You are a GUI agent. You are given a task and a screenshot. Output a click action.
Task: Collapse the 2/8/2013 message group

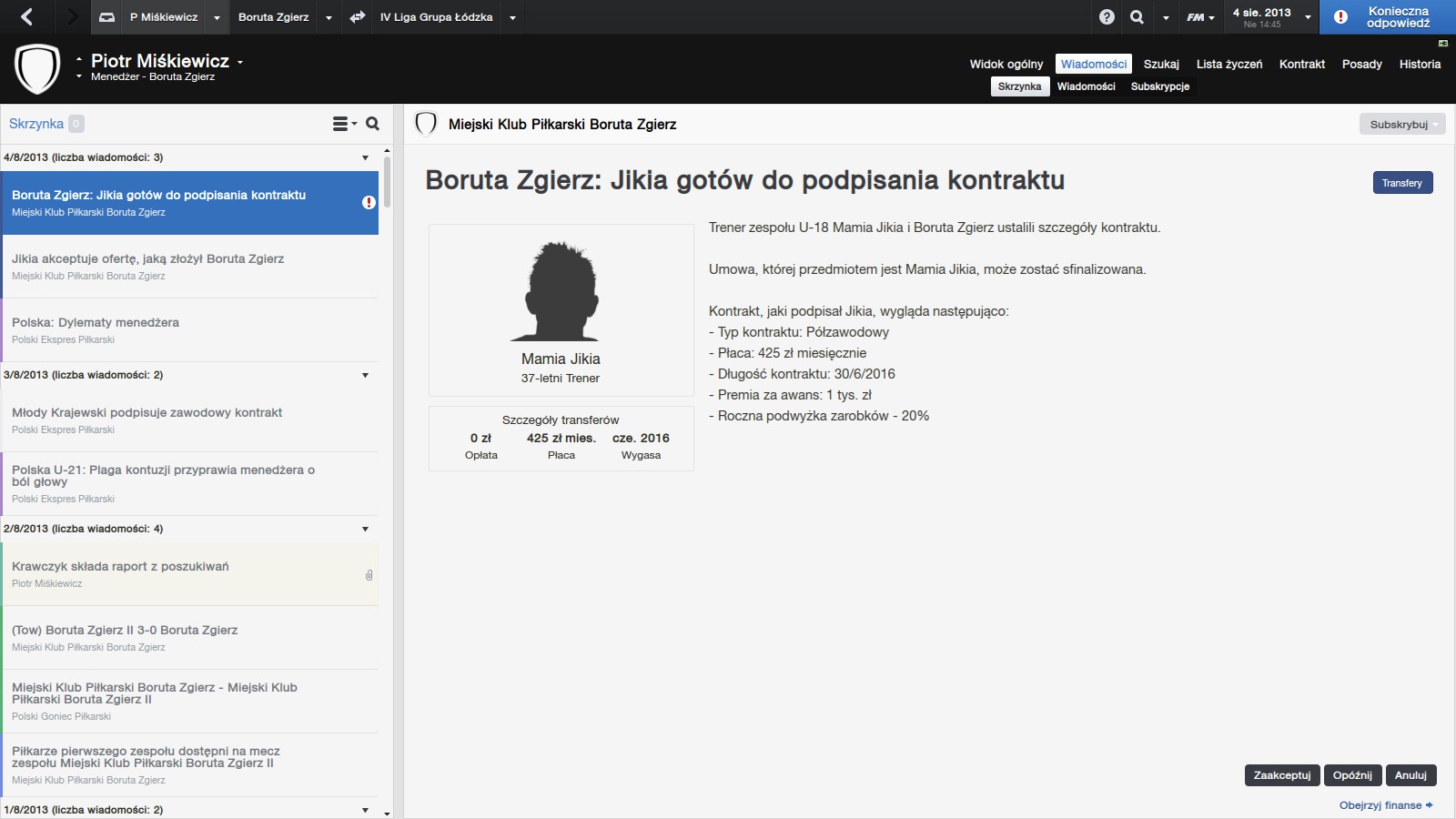click(x=365, y=529)
